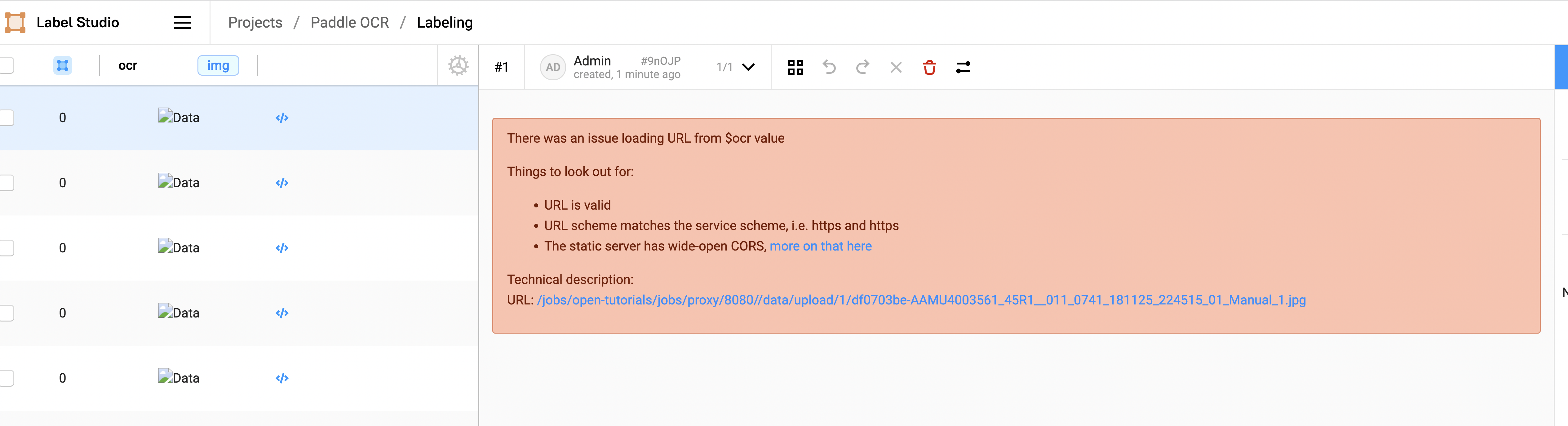The image size is (1568, 426).
Task: Go to Paddle OCR breadcrumb
Action: (349, 23)
